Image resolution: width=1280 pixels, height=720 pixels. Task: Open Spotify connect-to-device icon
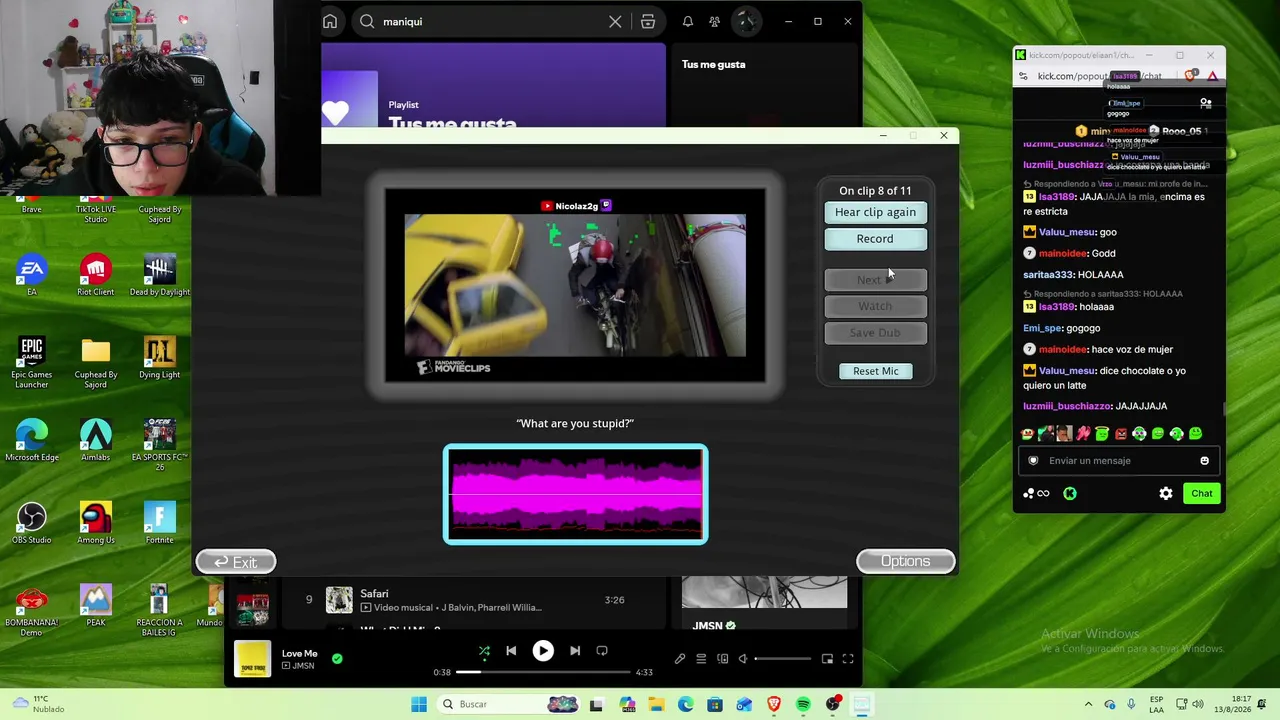click(722, 659)
